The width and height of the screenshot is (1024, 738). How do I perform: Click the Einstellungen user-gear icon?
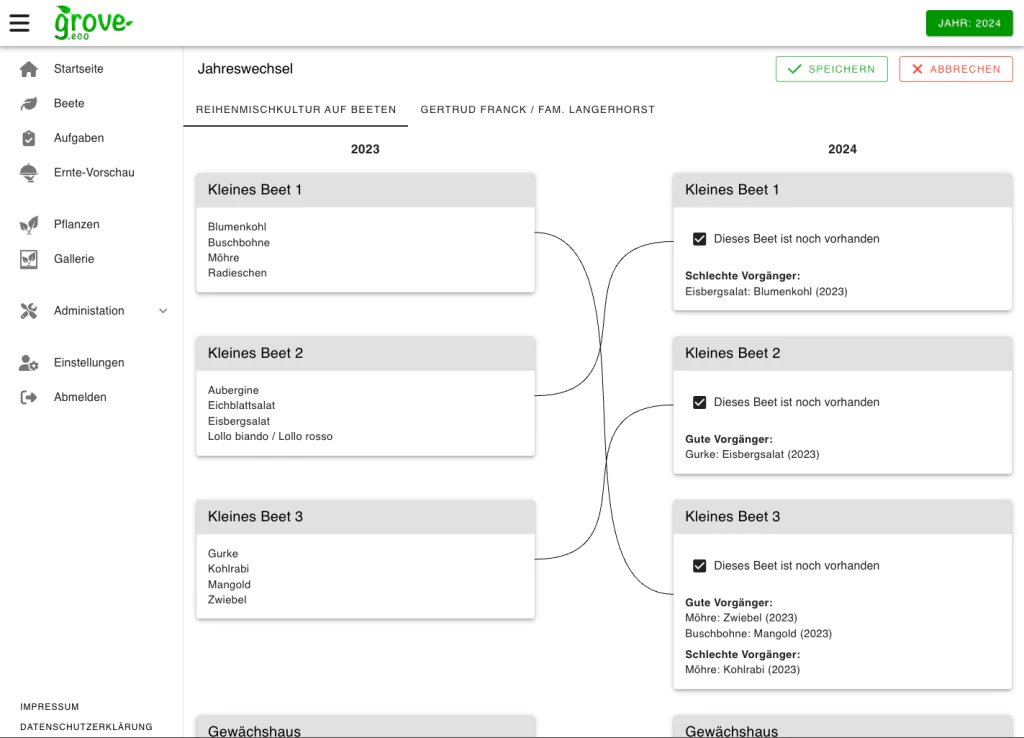[29, 362]
